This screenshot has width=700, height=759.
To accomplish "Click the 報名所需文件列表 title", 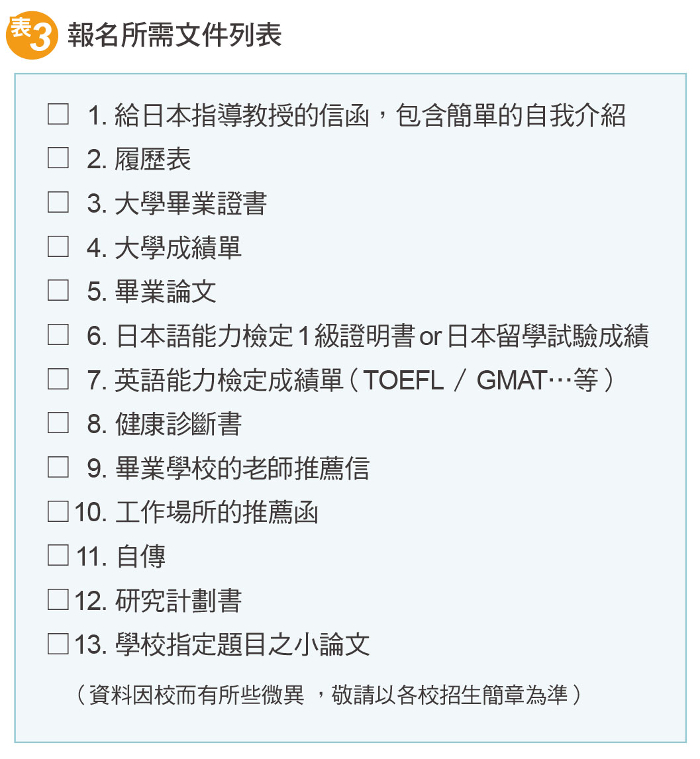I will [174, 35].
